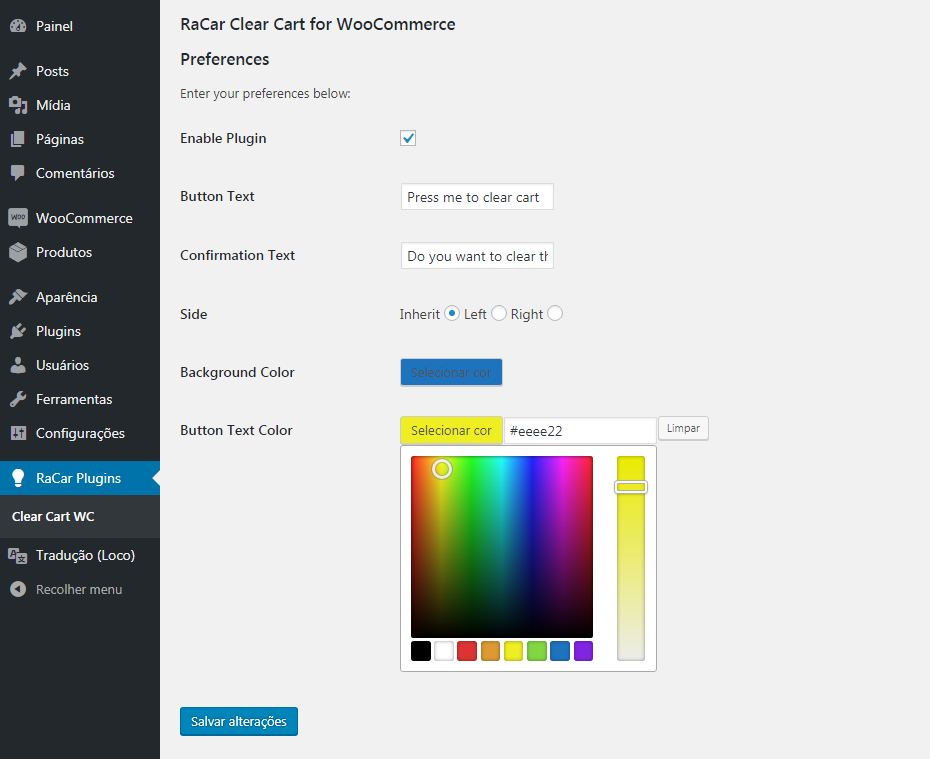Click the Button Text input field

point(477,197)
